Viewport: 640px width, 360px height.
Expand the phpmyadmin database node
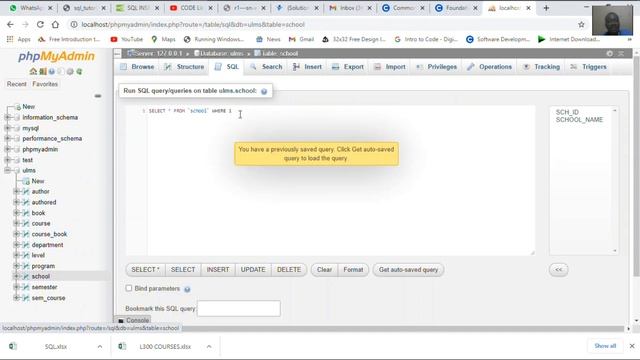tap(7, 149)
